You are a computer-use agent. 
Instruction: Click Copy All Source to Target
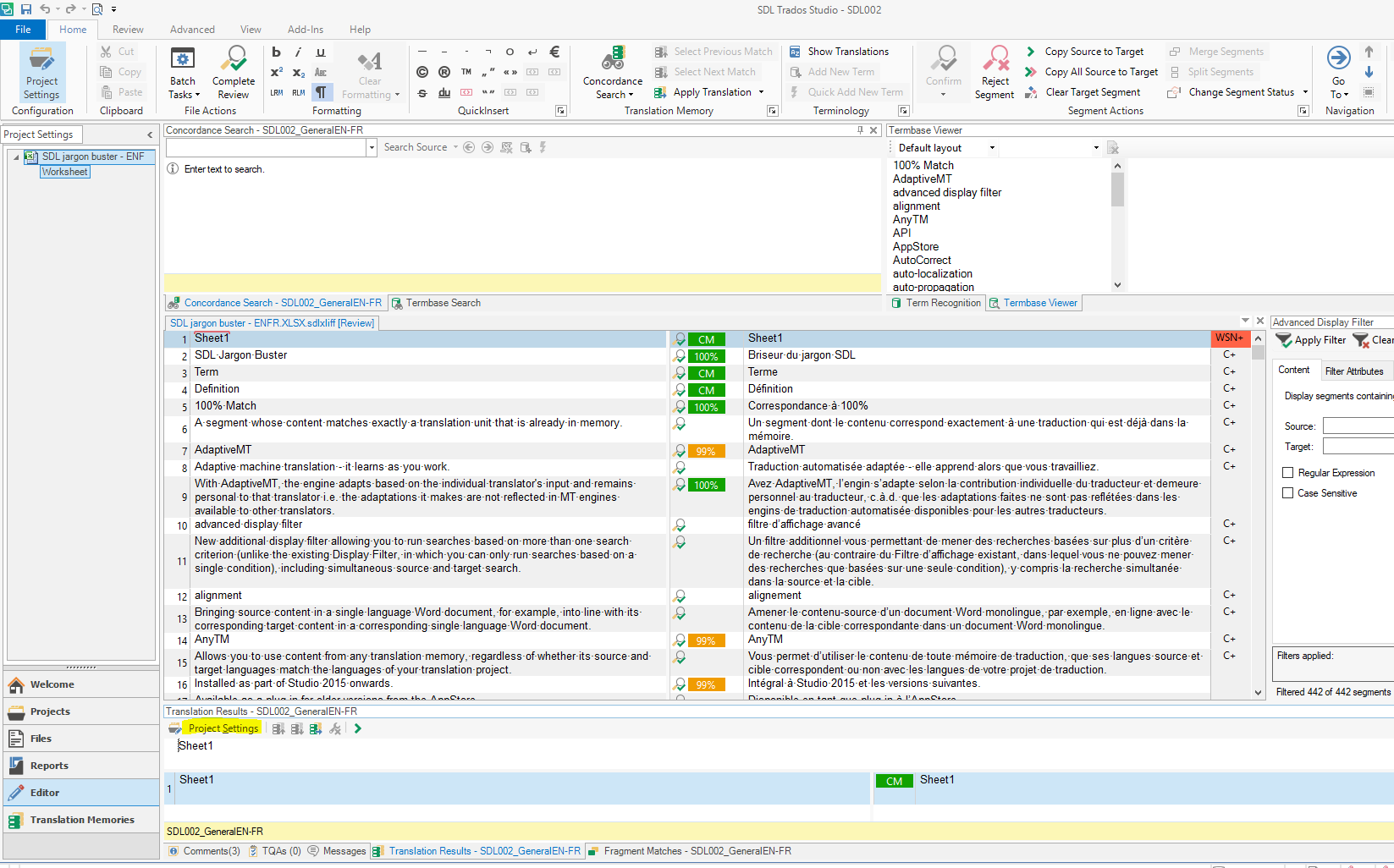1091,72
